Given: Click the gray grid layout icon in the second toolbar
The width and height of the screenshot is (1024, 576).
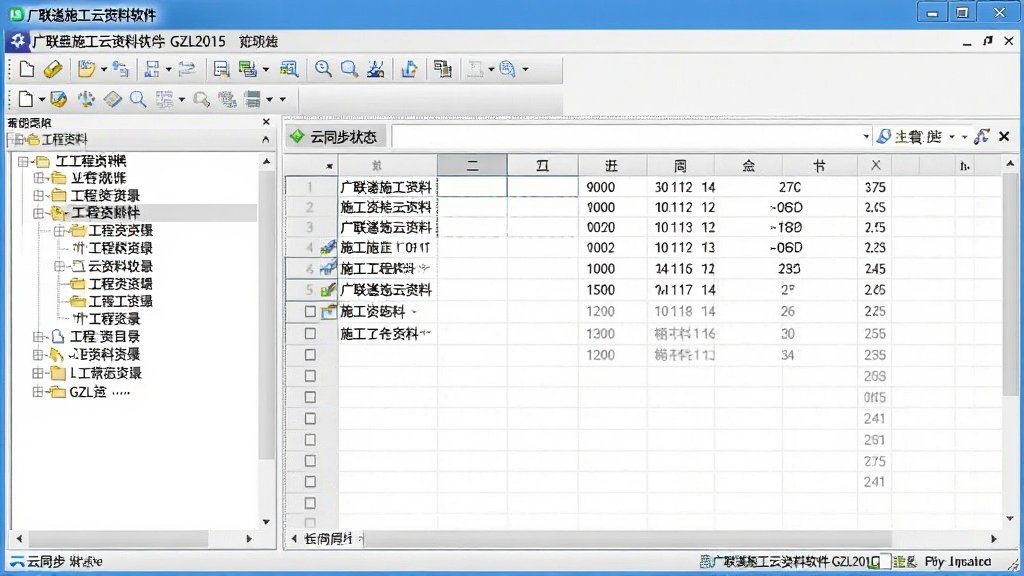Looking at the screenshot, I should point(164,99).
